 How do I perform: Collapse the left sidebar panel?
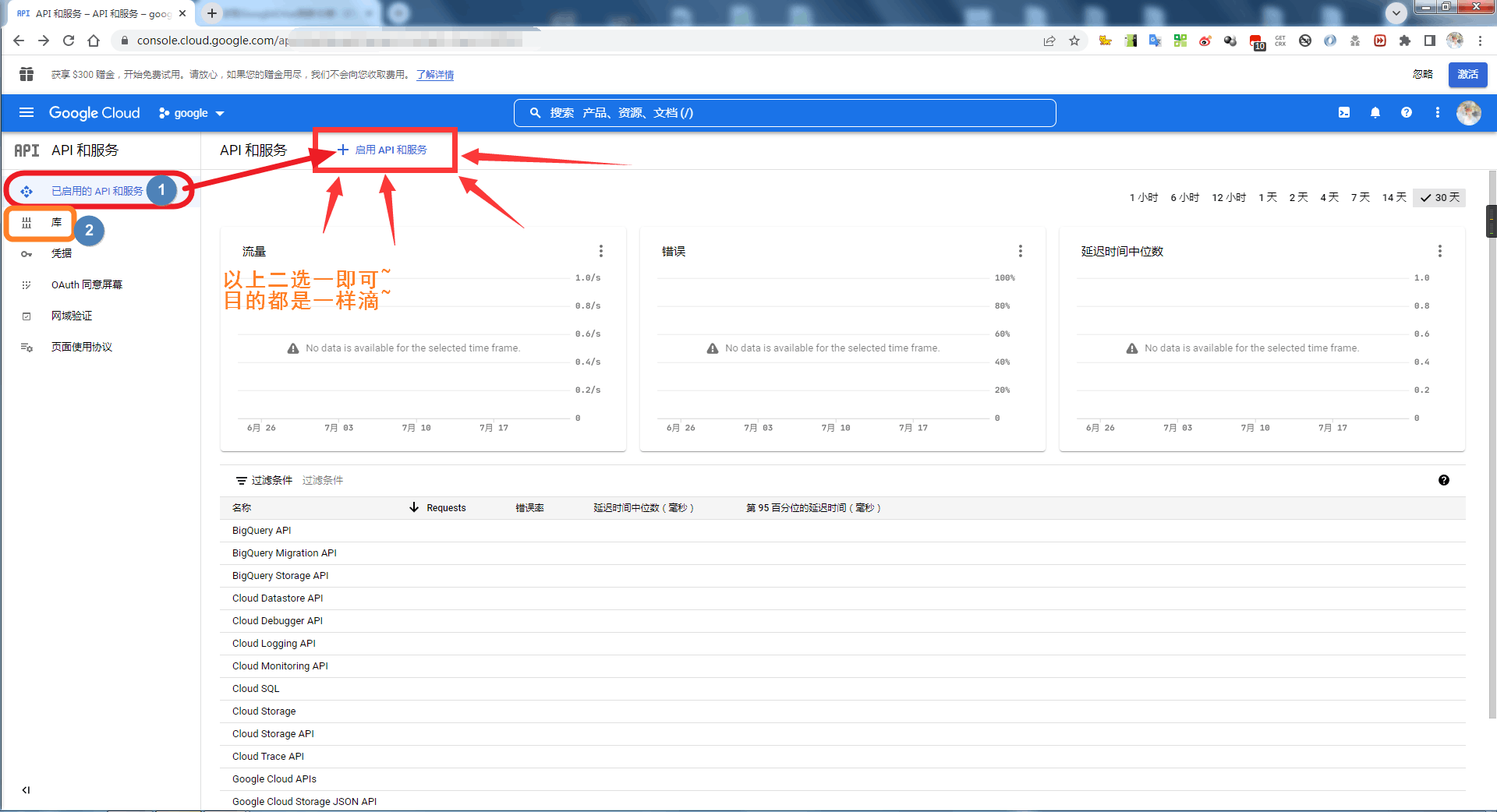click(x=26, y=789)
